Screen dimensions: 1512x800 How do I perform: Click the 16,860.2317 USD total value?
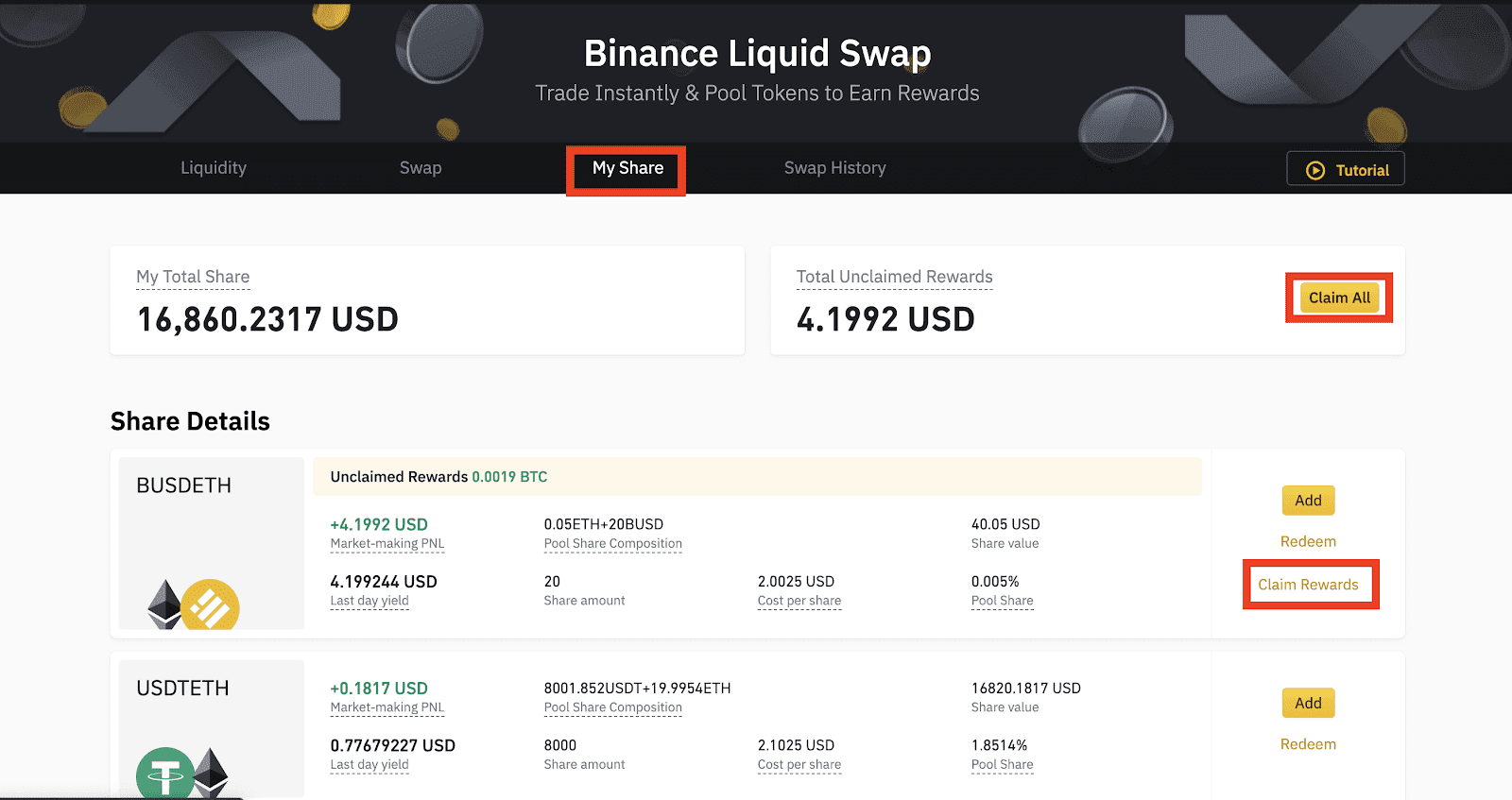click(267, 319)
